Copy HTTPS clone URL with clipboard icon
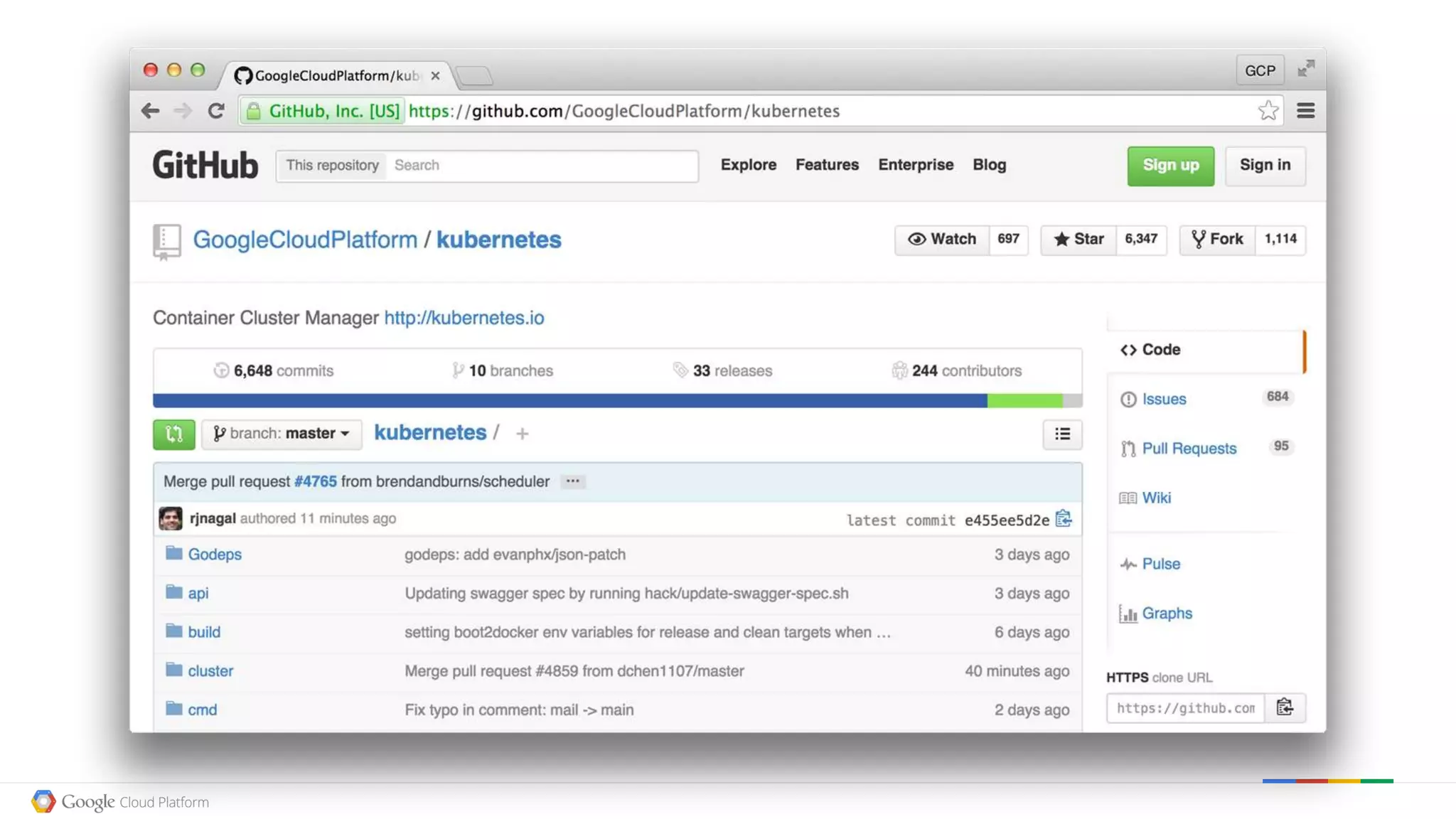This screenshot has width=1456, height=819. 1285,707
